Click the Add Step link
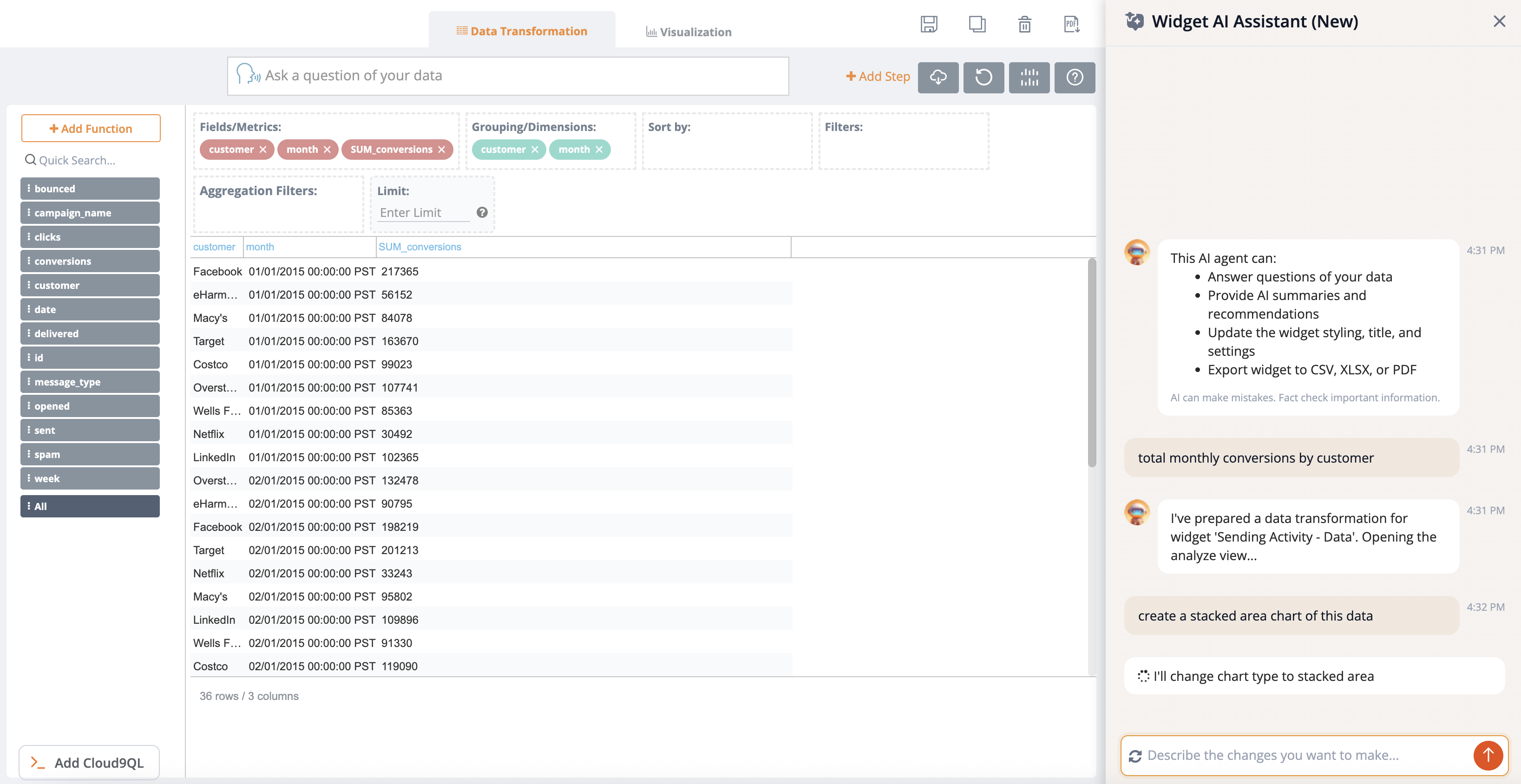This screenshot has height=784, width=1521. tap(878, 76)
